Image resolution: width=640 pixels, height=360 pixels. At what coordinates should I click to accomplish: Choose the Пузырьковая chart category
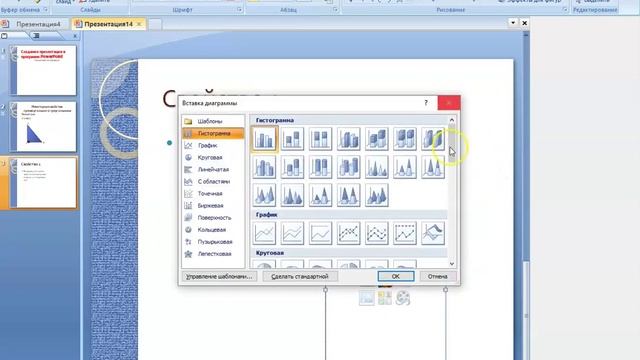click(x=213, y=242)
